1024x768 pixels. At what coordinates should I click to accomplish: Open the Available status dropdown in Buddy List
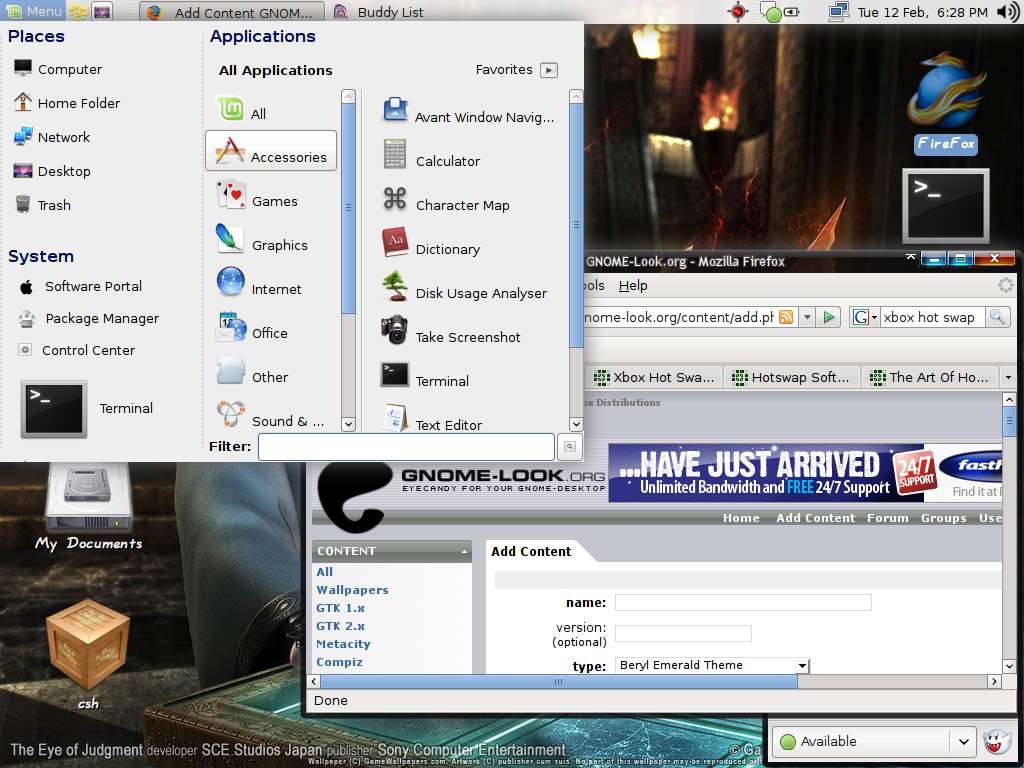coord(874,741)
